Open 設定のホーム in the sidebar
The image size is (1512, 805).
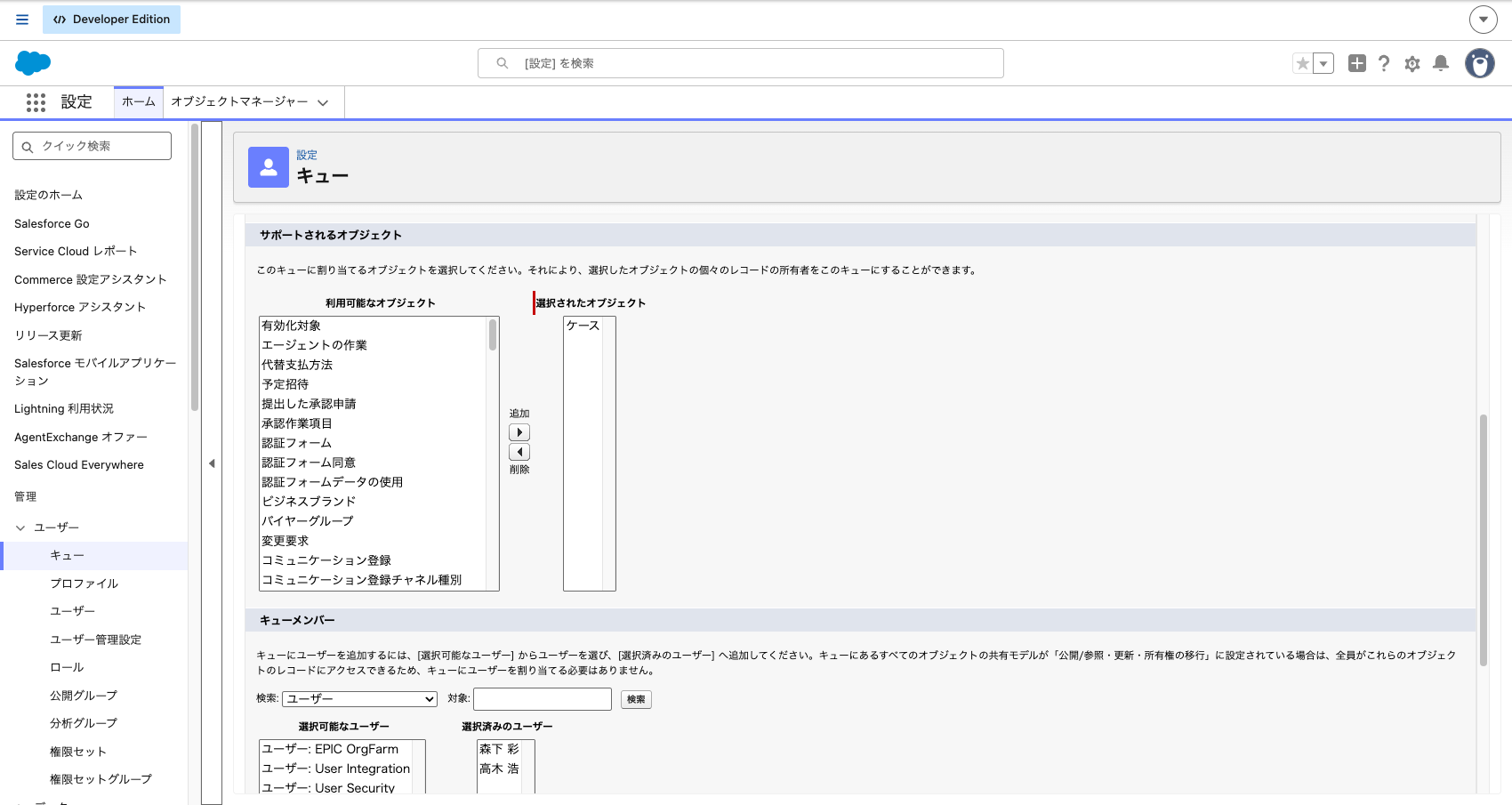tap(48, 195)
